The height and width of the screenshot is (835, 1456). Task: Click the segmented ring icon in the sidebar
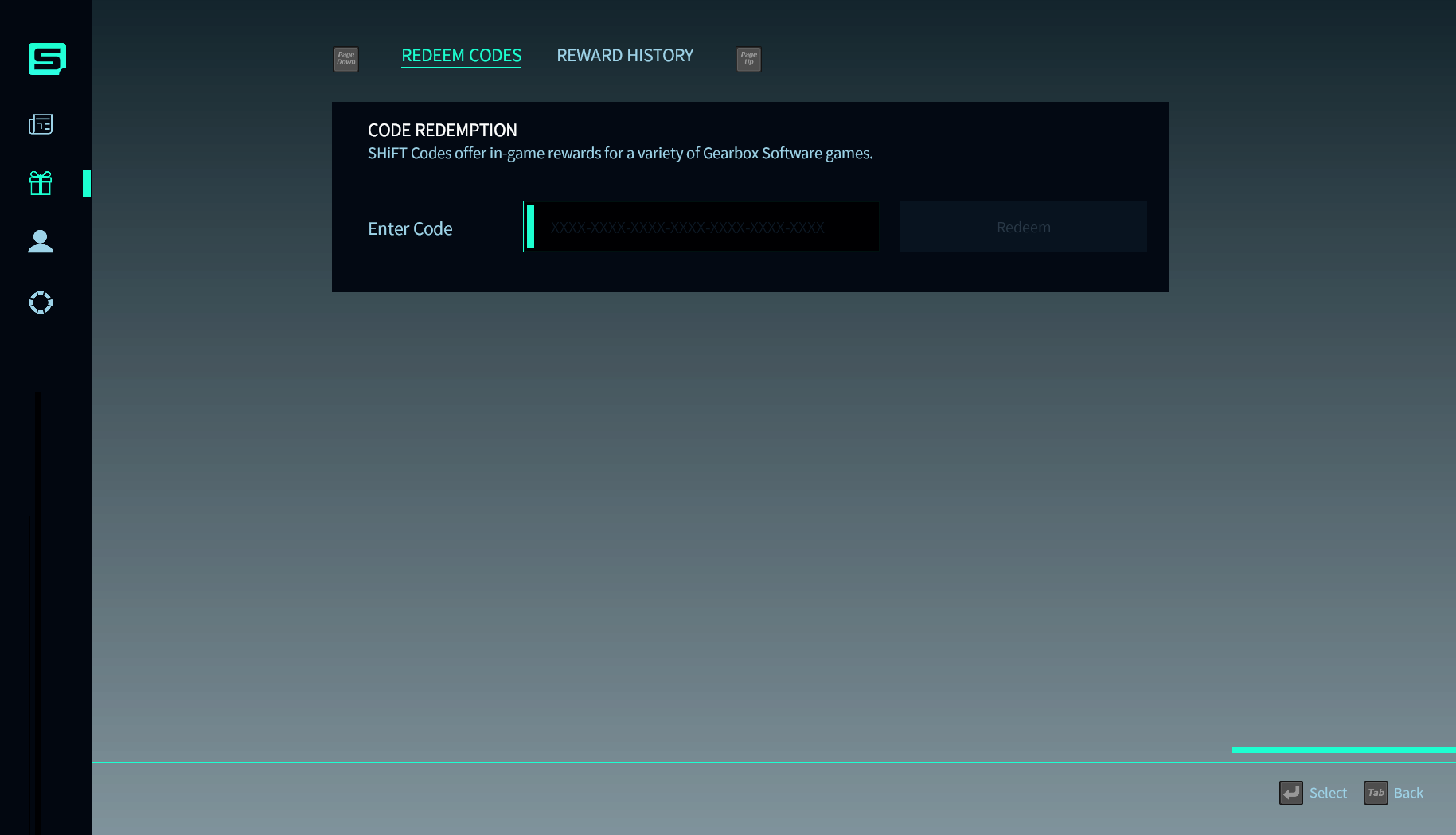(41, 302)
